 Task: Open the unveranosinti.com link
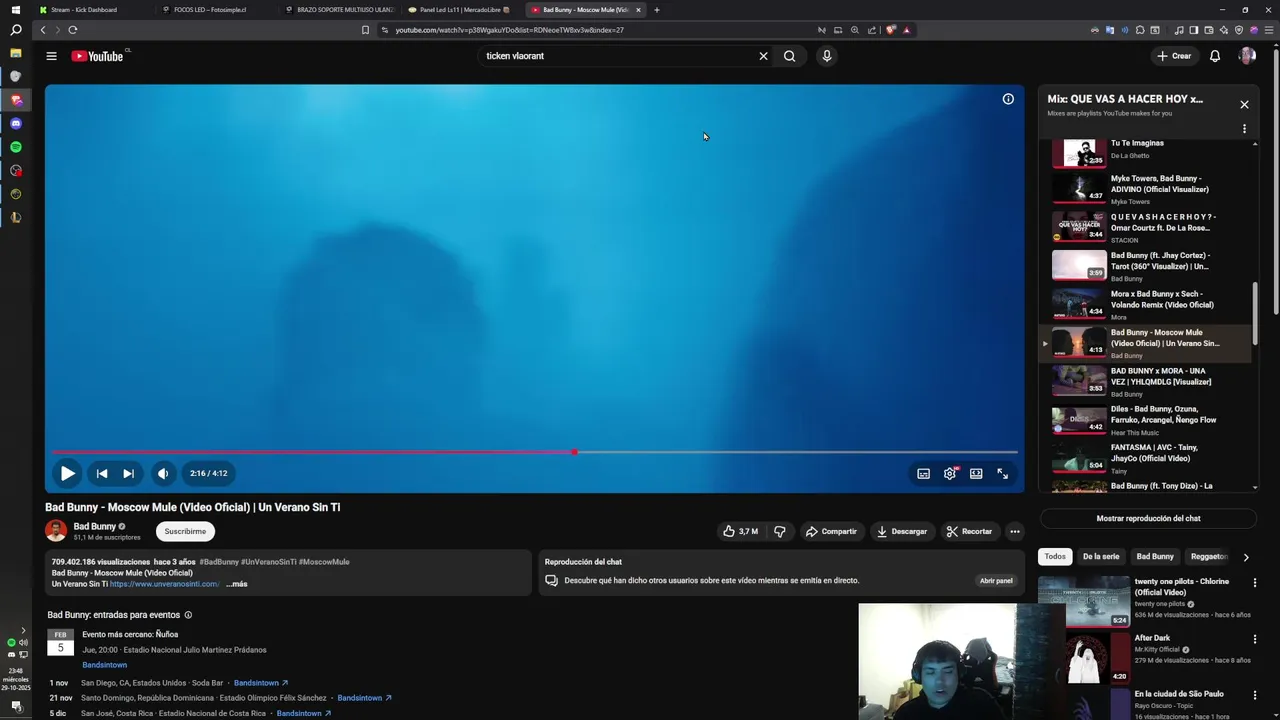click(x=164, y=584)
